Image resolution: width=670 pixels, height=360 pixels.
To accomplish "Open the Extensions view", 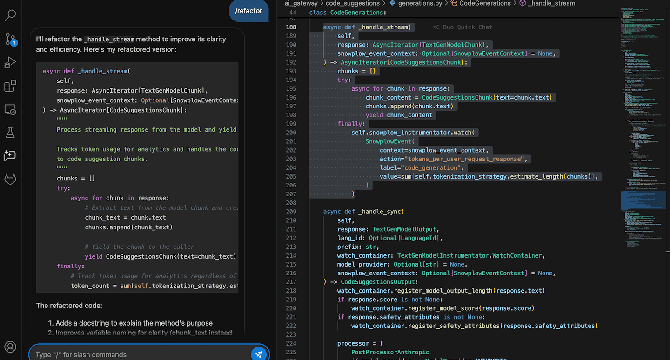I will [x=10, y=86].
